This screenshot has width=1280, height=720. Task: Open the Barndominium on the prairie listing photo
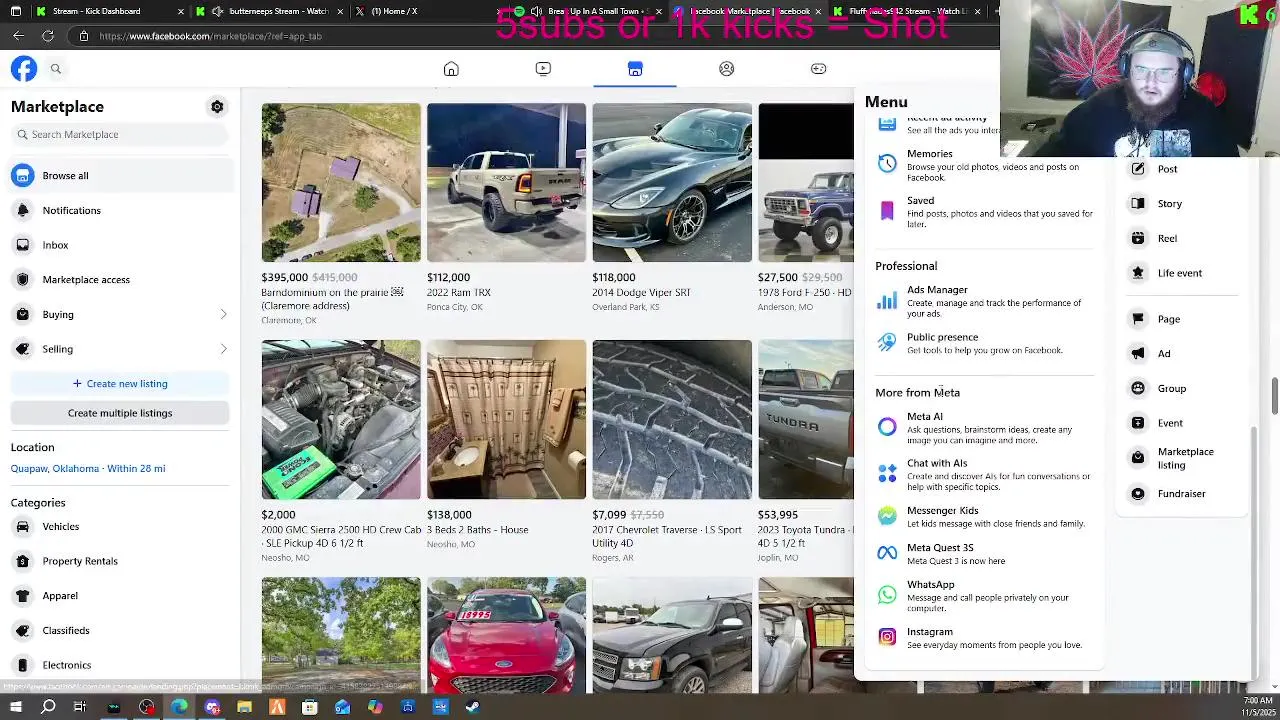[x=341, y=182]
